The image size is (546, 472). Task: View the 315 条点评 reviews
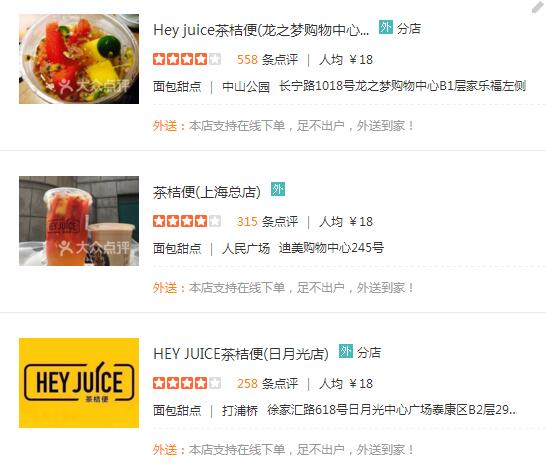(267, 222)
